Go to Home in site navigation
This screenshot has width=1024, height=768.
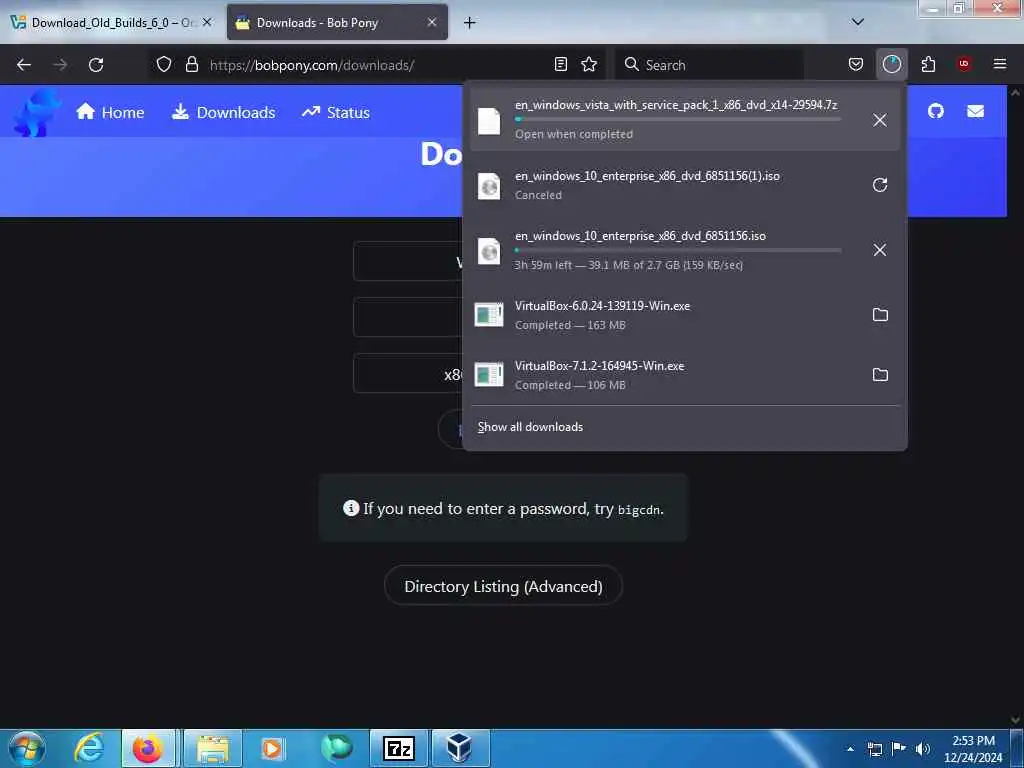pos(110,112)
